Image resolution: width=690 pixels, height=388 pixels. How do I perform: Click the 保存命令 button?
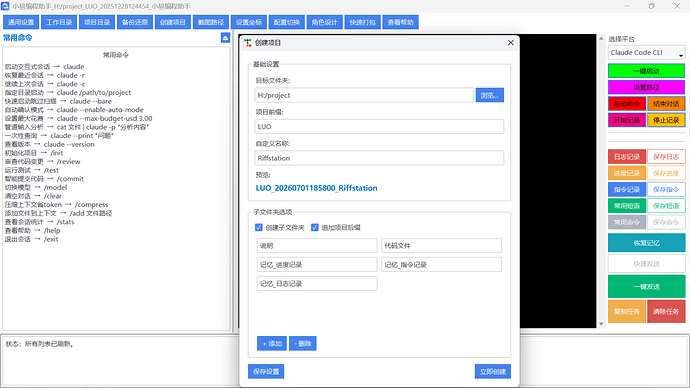[x=666, y=222]
